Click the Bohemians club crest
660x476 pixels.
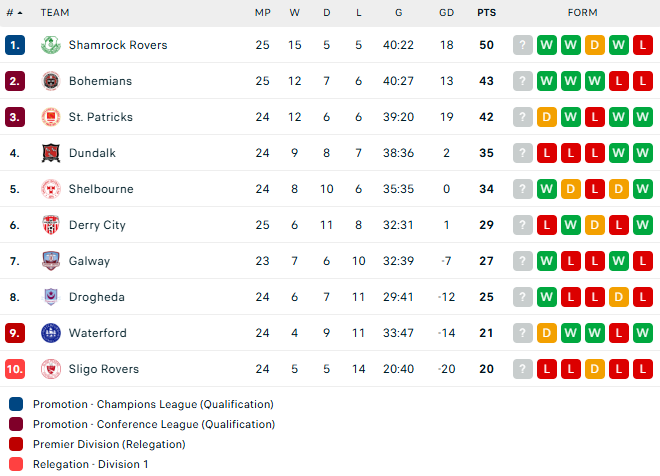[x=51, y=81]
